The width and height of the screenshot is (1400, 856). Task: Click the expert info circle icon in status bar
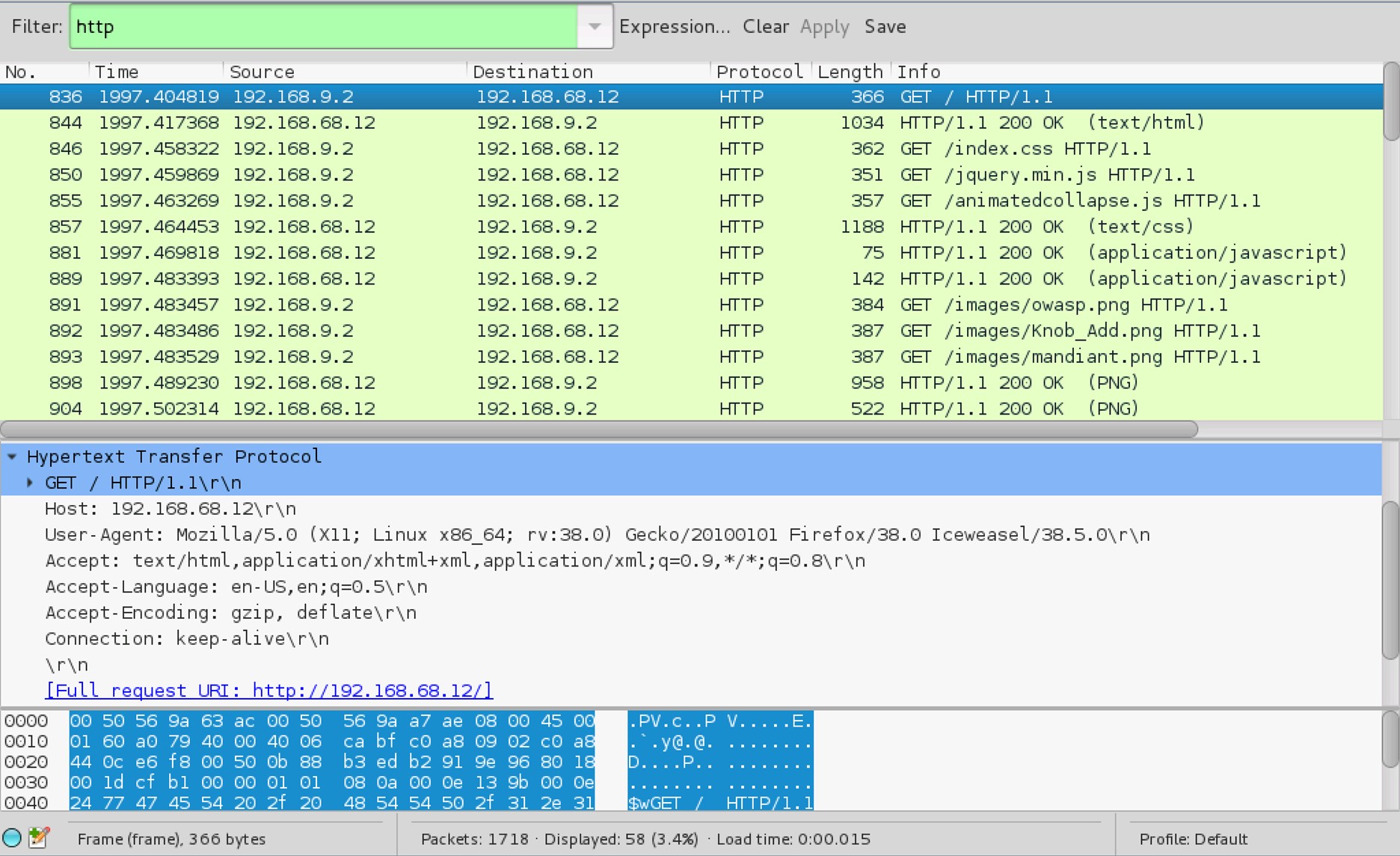[x=12, y=838]
